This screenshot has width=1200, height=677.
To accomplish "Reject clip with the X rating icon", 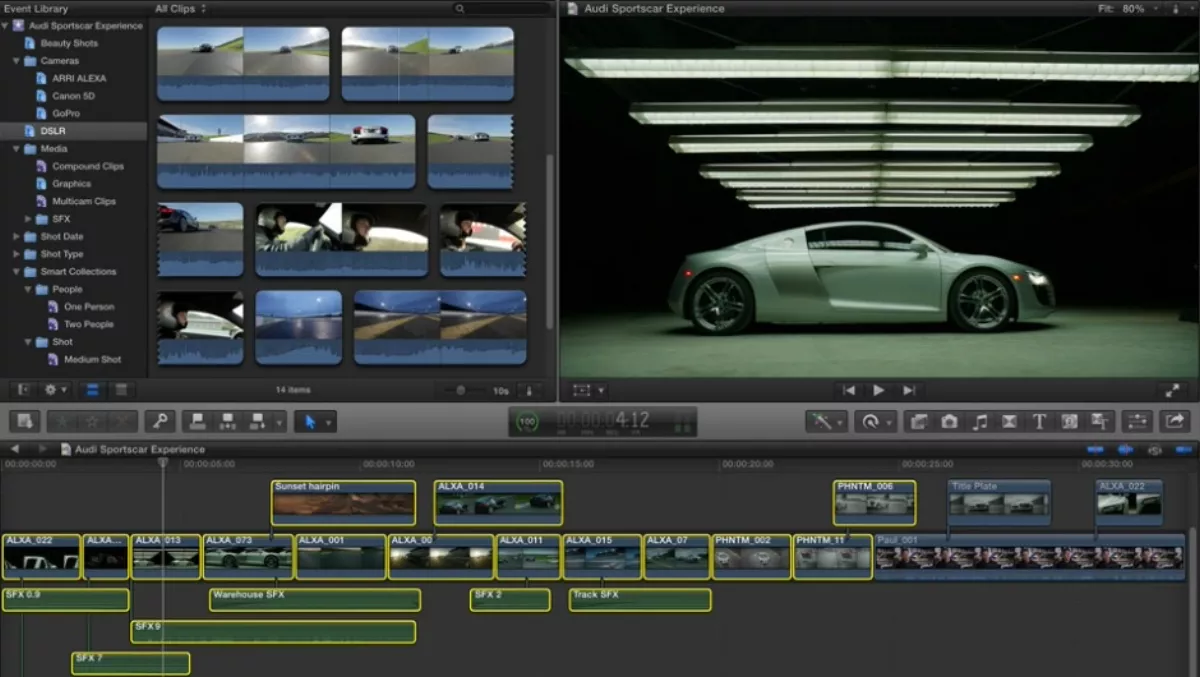I will coord(122,421).
